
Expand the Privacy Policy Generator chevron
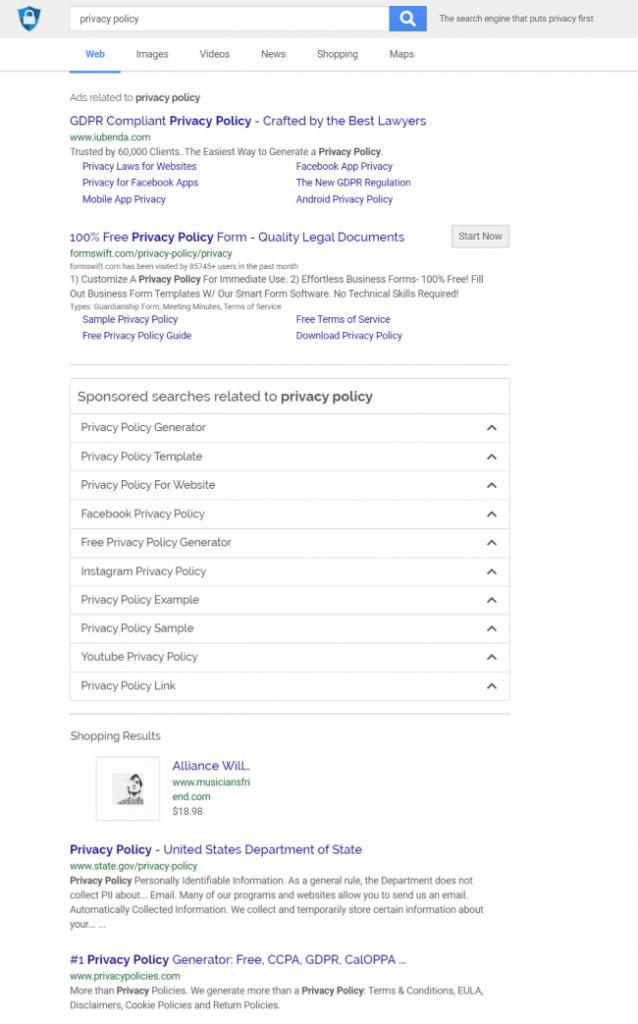491,428
